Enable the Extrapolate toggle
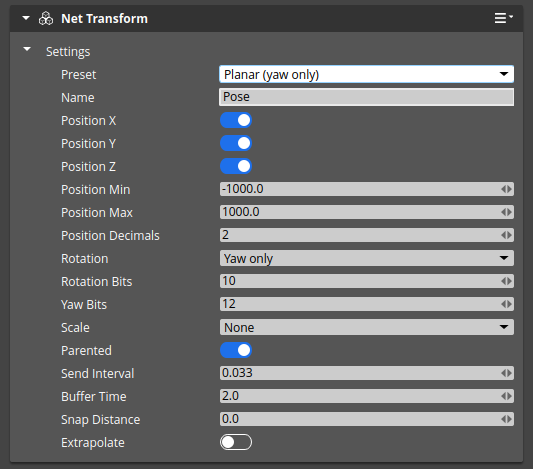This screenshot has width=533, height=469. click(236, 442)
